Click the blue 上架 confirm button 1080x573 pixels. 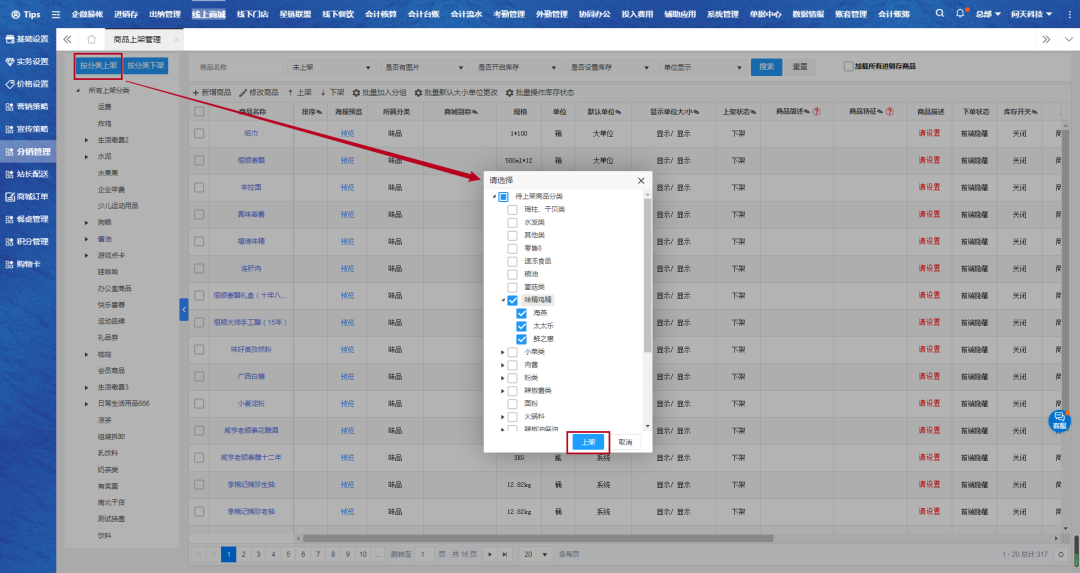[x=588, y=442]
